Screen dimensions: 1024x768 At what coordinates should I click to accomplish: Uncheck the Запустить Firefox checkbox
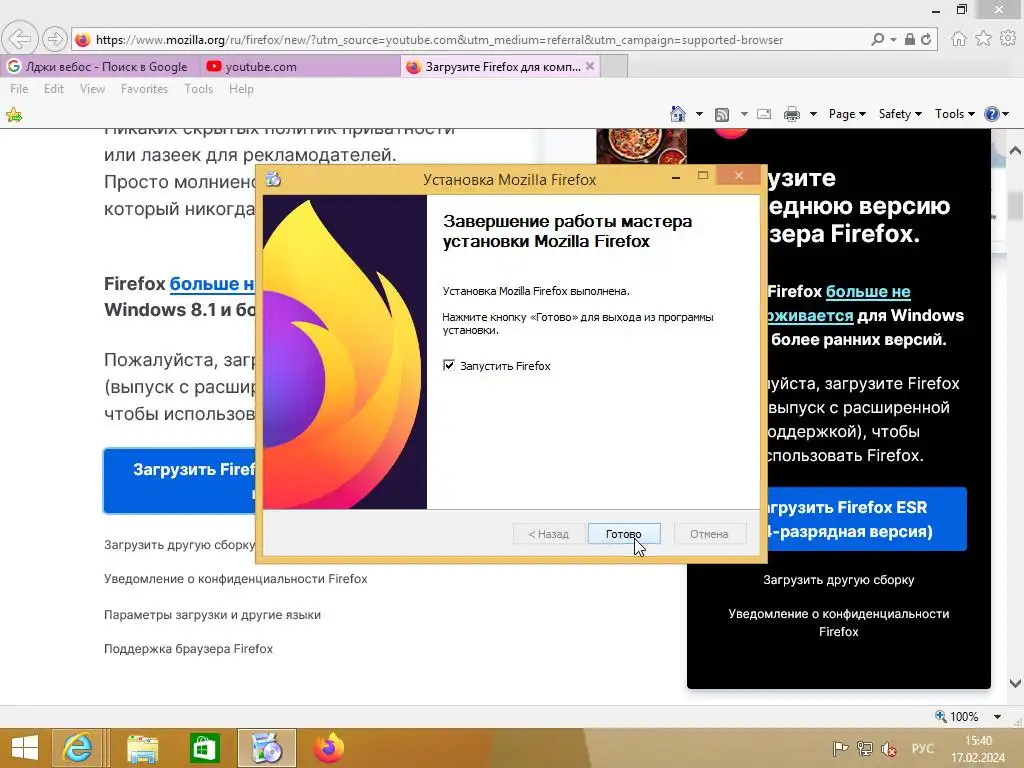(x=449, y=365)
